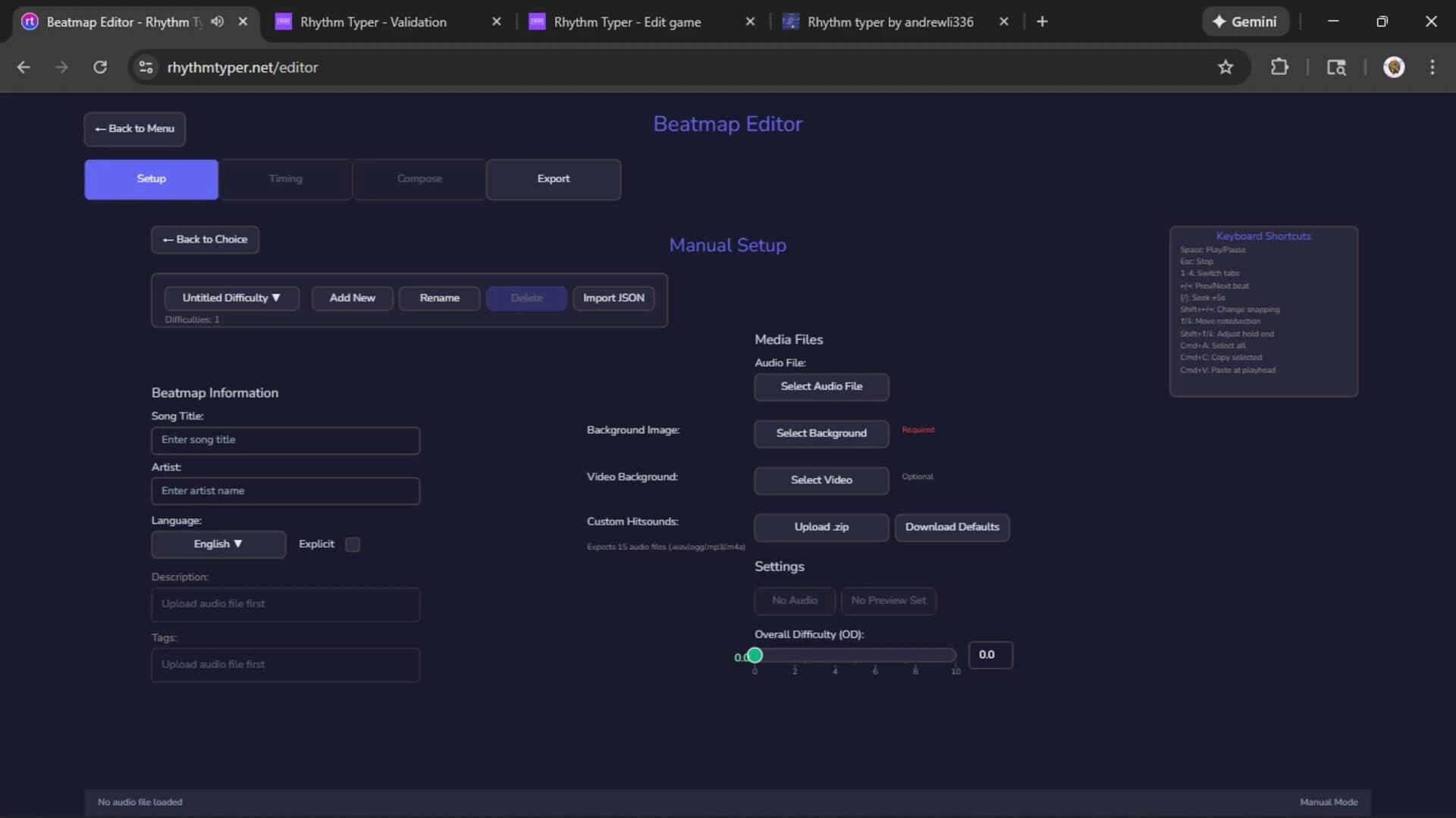Toggle the No Preview Set option
The height and width of the screenshot is (818, 1456).
click(888, 600)
